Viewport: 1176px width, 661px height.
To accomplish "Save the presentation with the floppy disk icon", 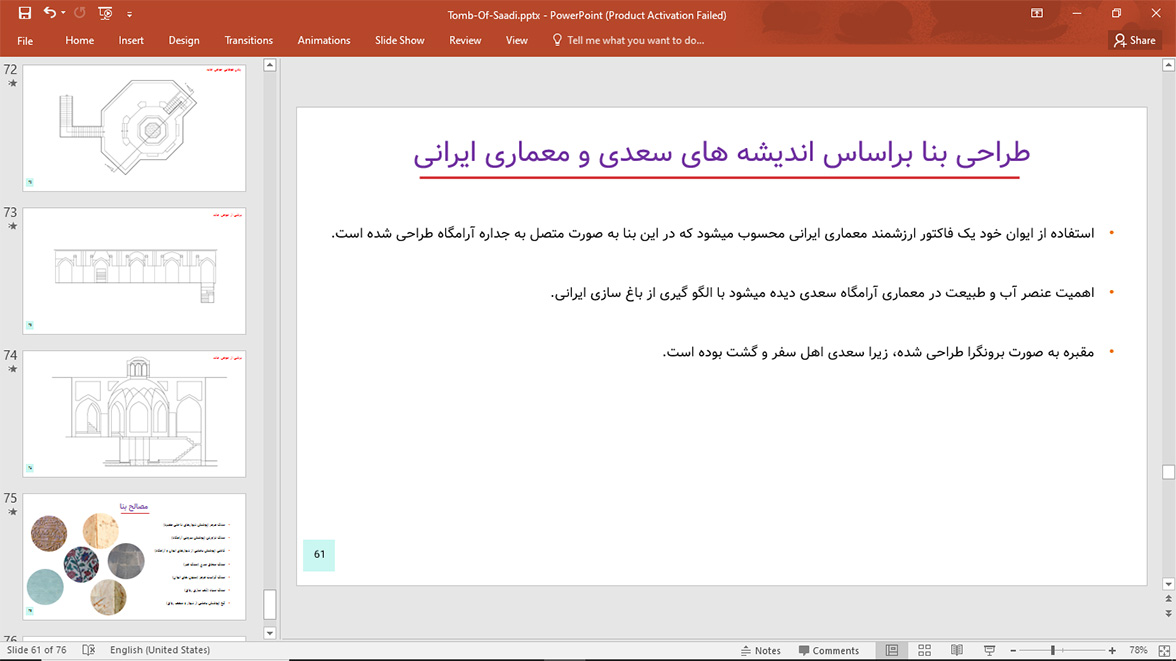I will [x=25, y=14].
